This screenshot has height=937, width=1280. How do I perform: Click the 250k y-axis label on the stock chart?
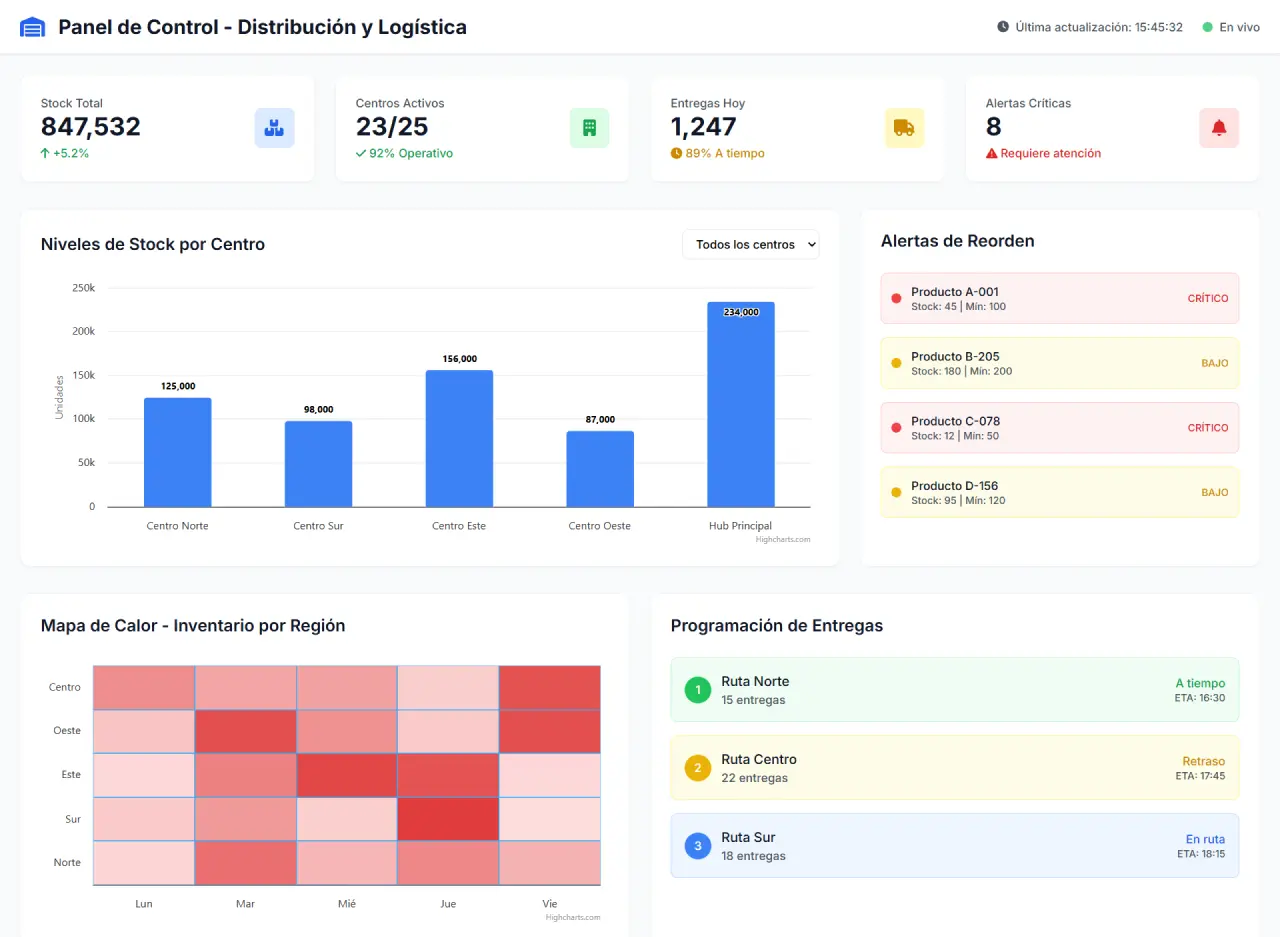tap(84, 288)
